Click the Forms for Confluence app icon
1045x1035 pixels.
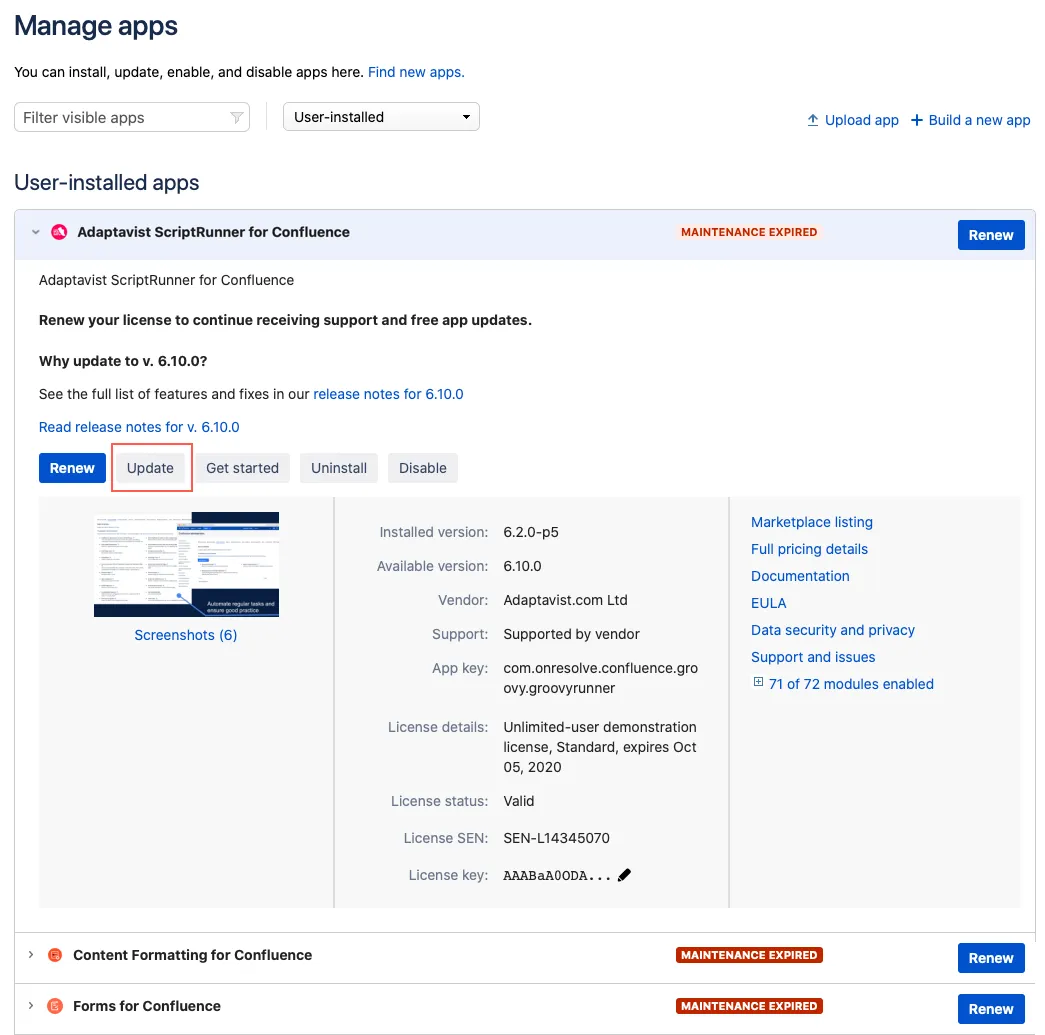55,1005
